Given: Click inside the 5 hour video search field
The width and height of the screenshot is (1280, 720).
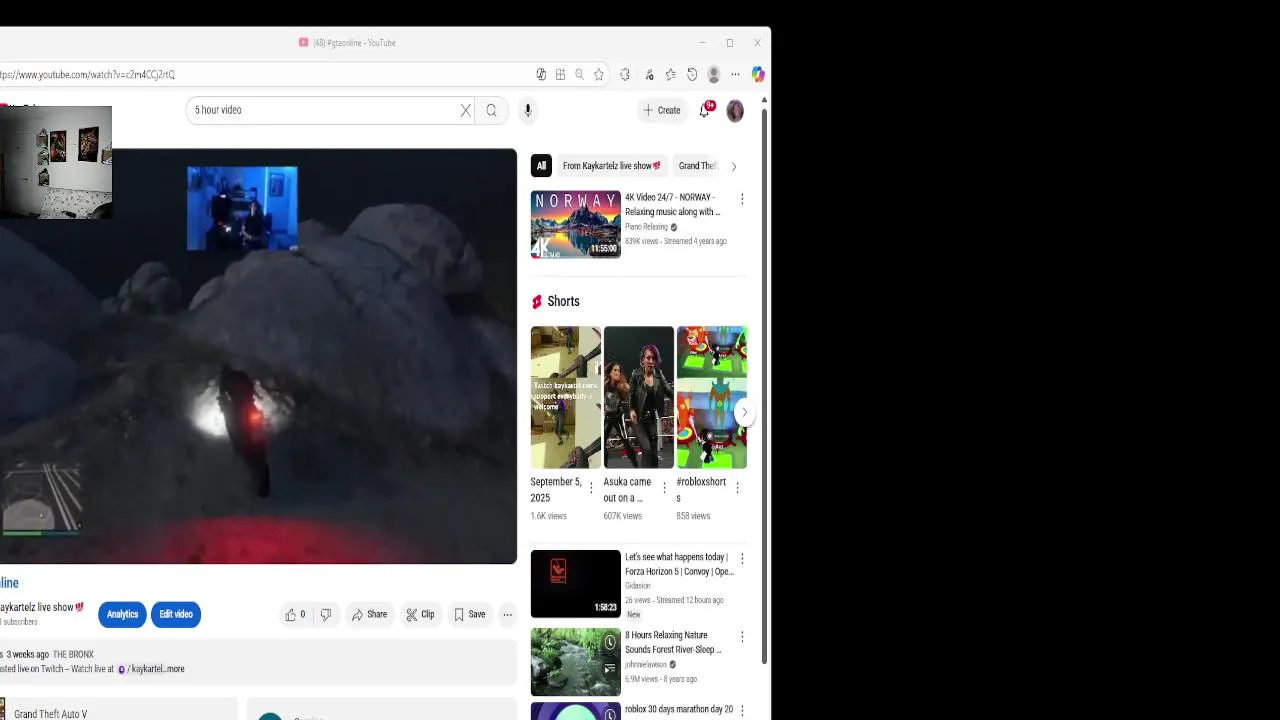Looking at the screenshot, I should point(320,110).
